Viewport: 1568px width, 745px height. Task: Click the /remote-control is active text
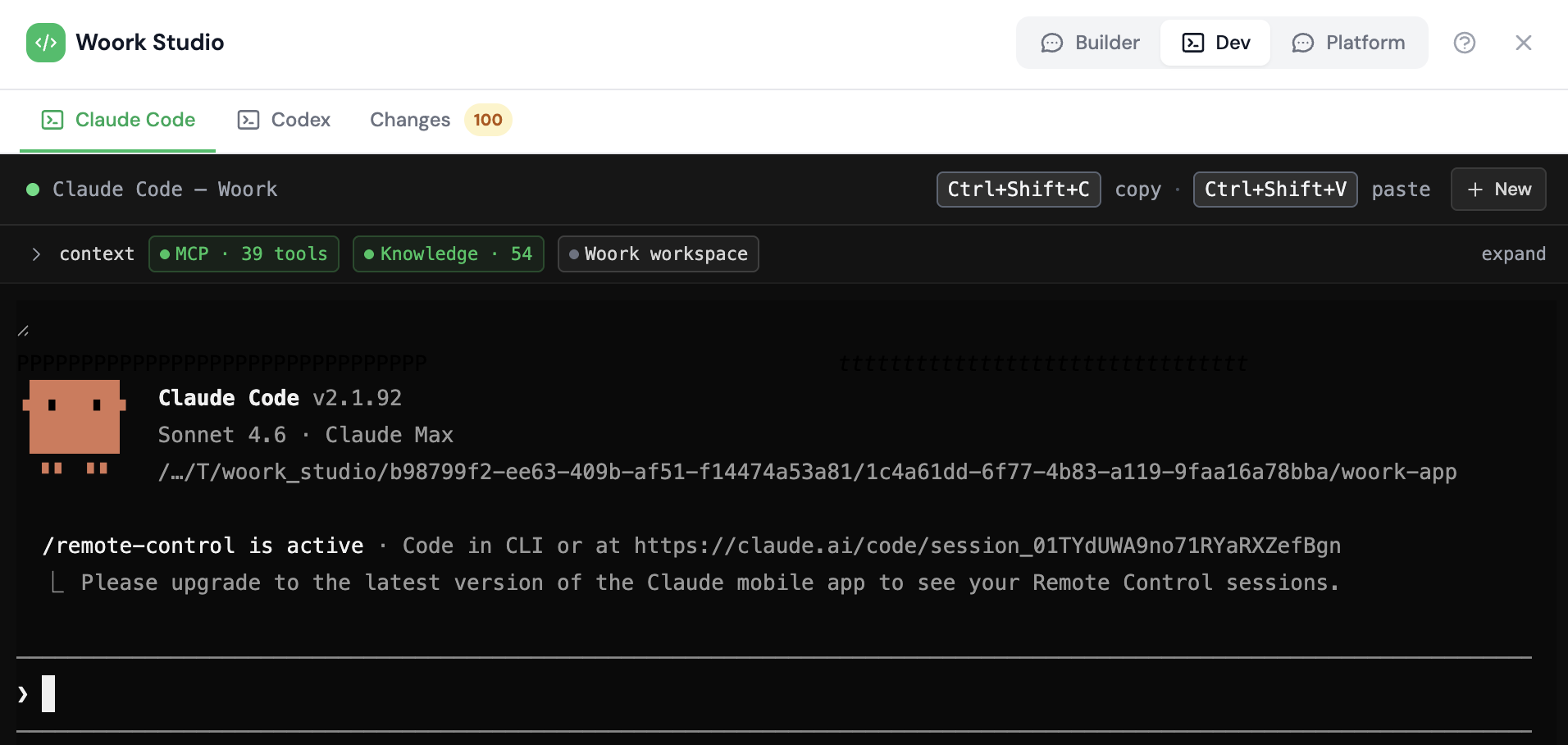tap(203, 546)
